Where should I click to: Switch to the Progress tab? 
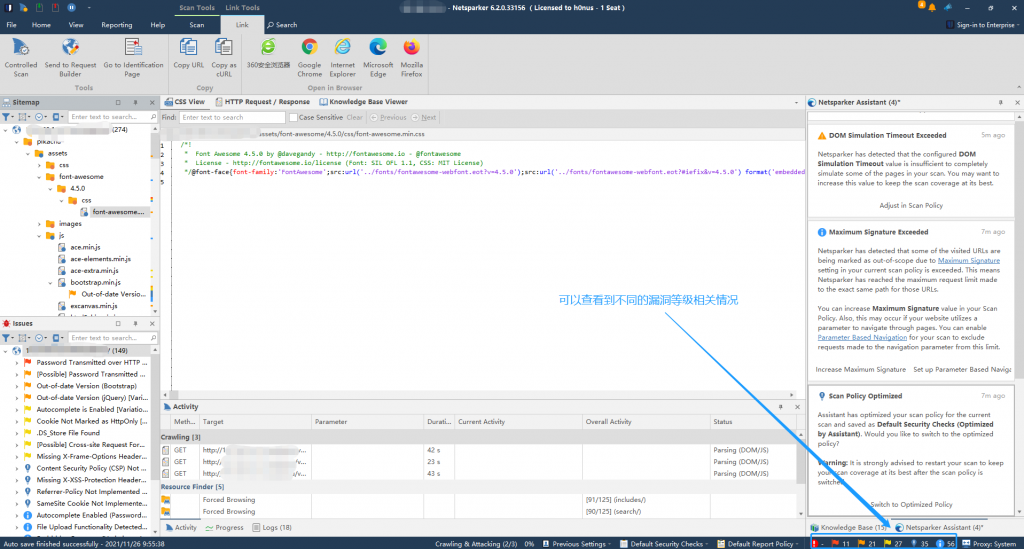pos(224,527)
